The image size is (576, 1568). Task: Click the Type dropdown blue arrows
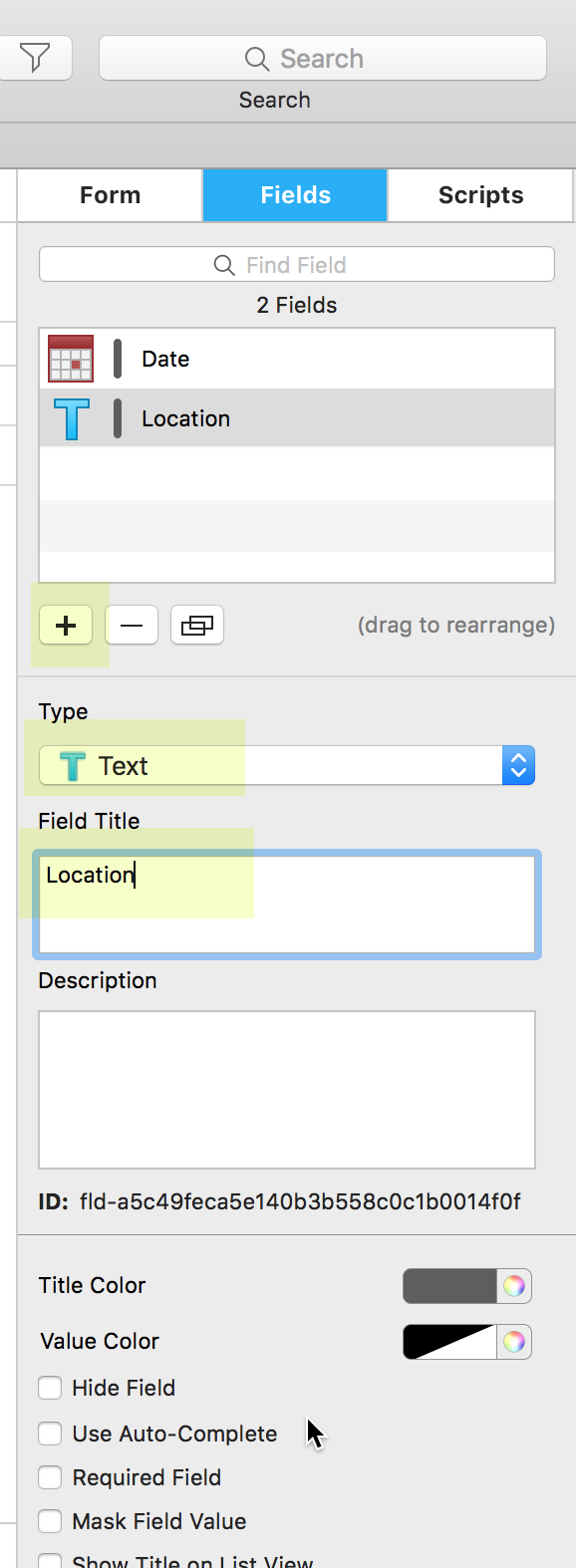click(518, 765)
